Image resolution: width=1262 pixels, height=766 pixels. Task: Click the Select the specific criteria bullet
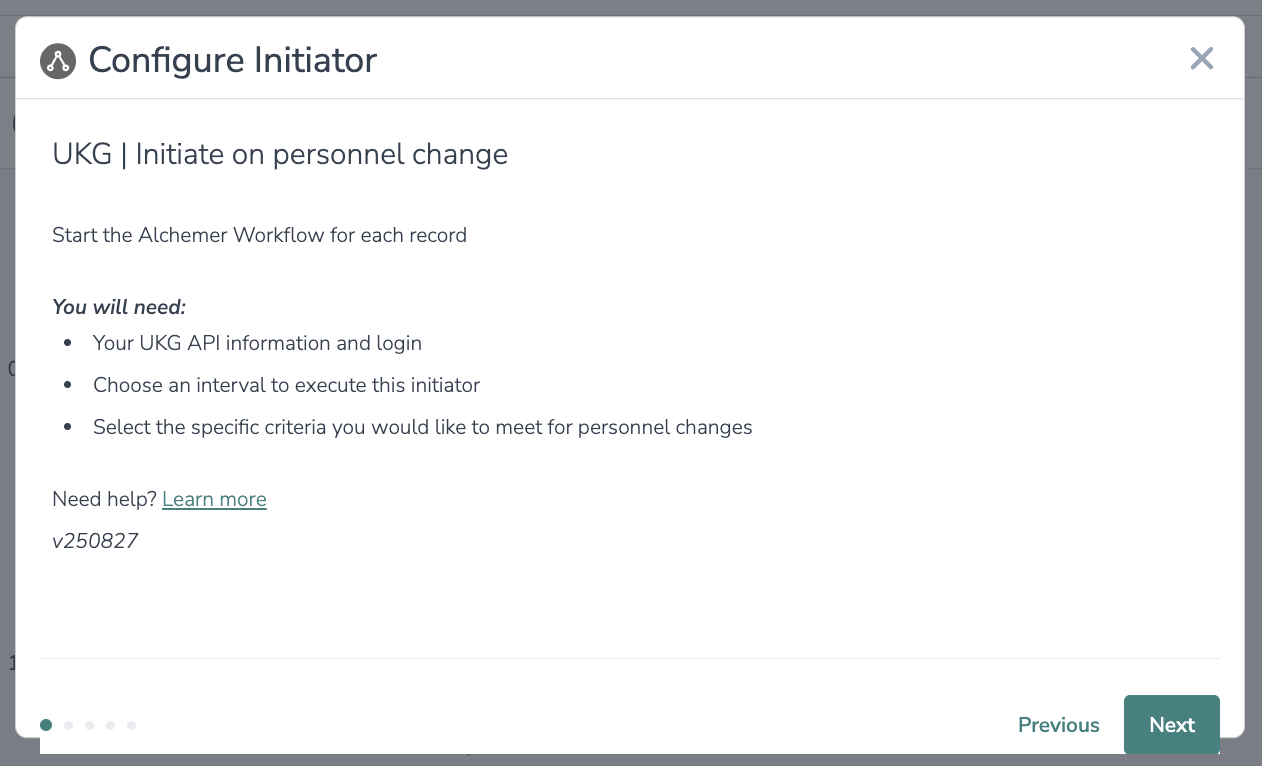422,427
